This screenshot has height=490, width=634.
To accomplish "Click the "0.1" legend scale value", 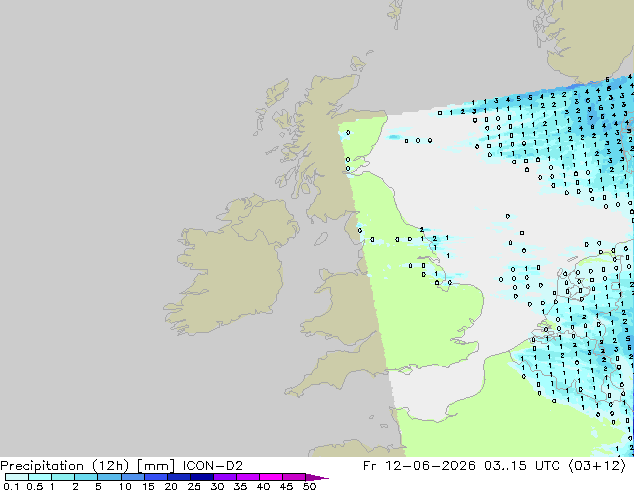I will tap(11, 486).
